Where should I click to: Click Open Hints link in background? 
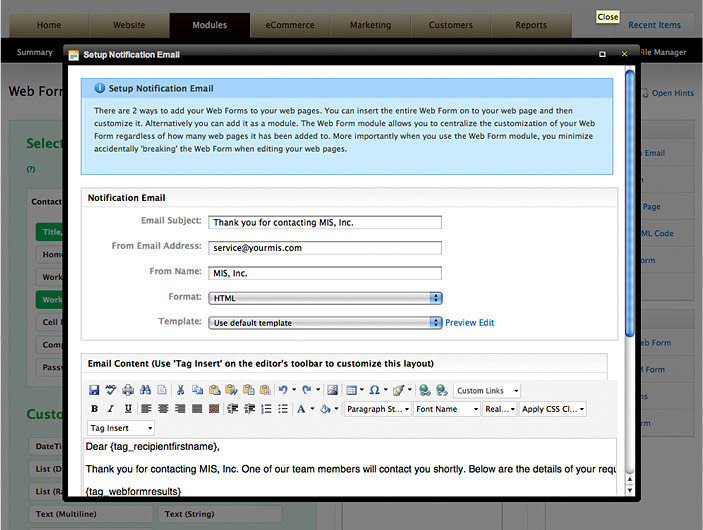click(x=673, y=93)
